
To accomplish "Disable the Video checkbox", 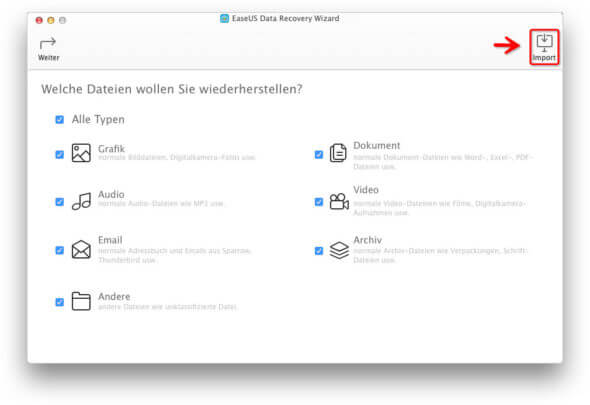I will pos(319,202).
